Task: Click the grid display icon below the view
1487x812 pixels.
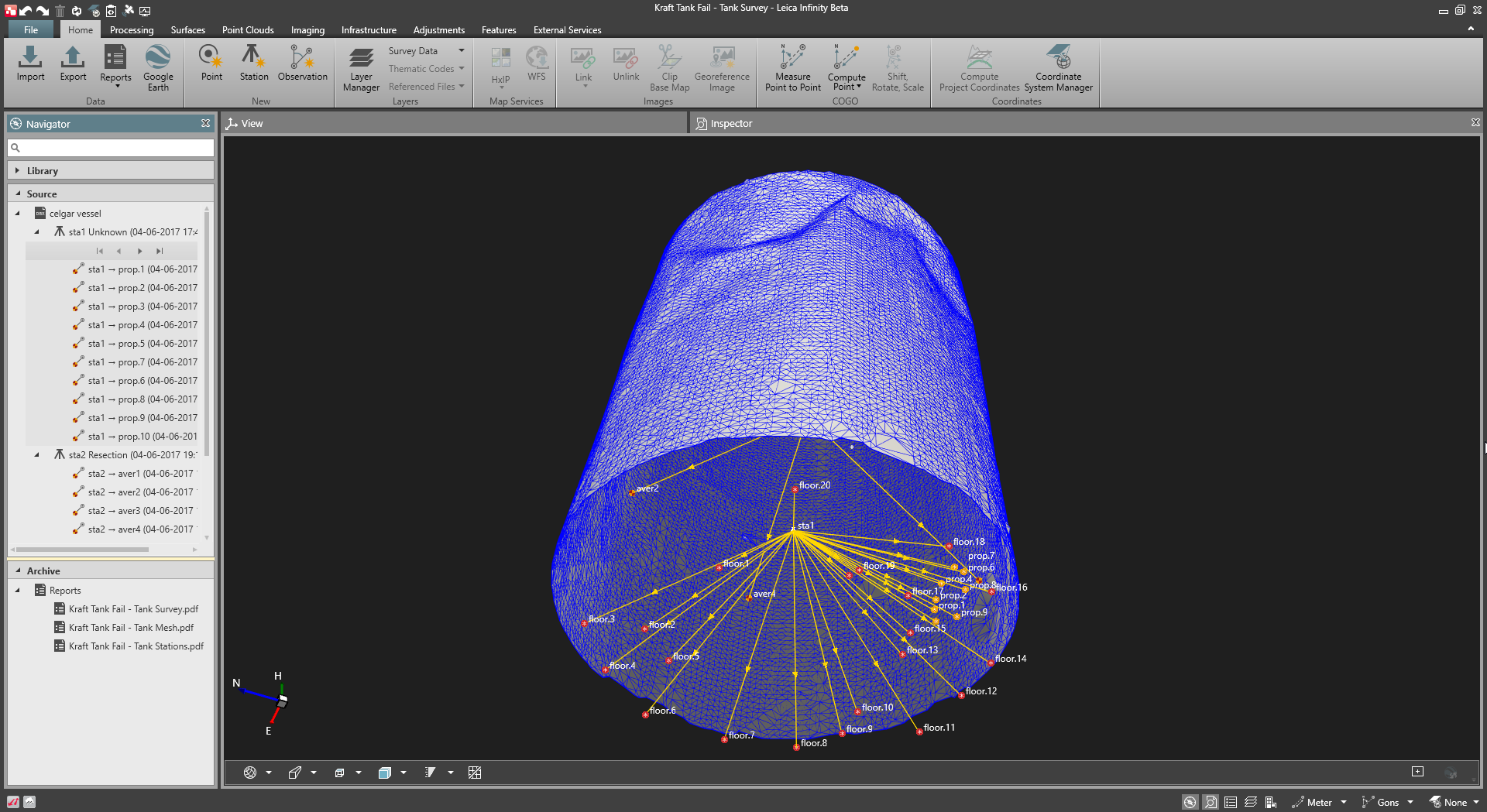Action: (475, 773)
